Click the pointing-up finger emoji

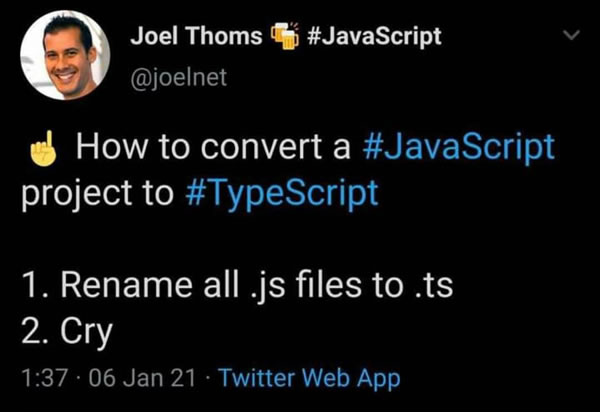43,148
